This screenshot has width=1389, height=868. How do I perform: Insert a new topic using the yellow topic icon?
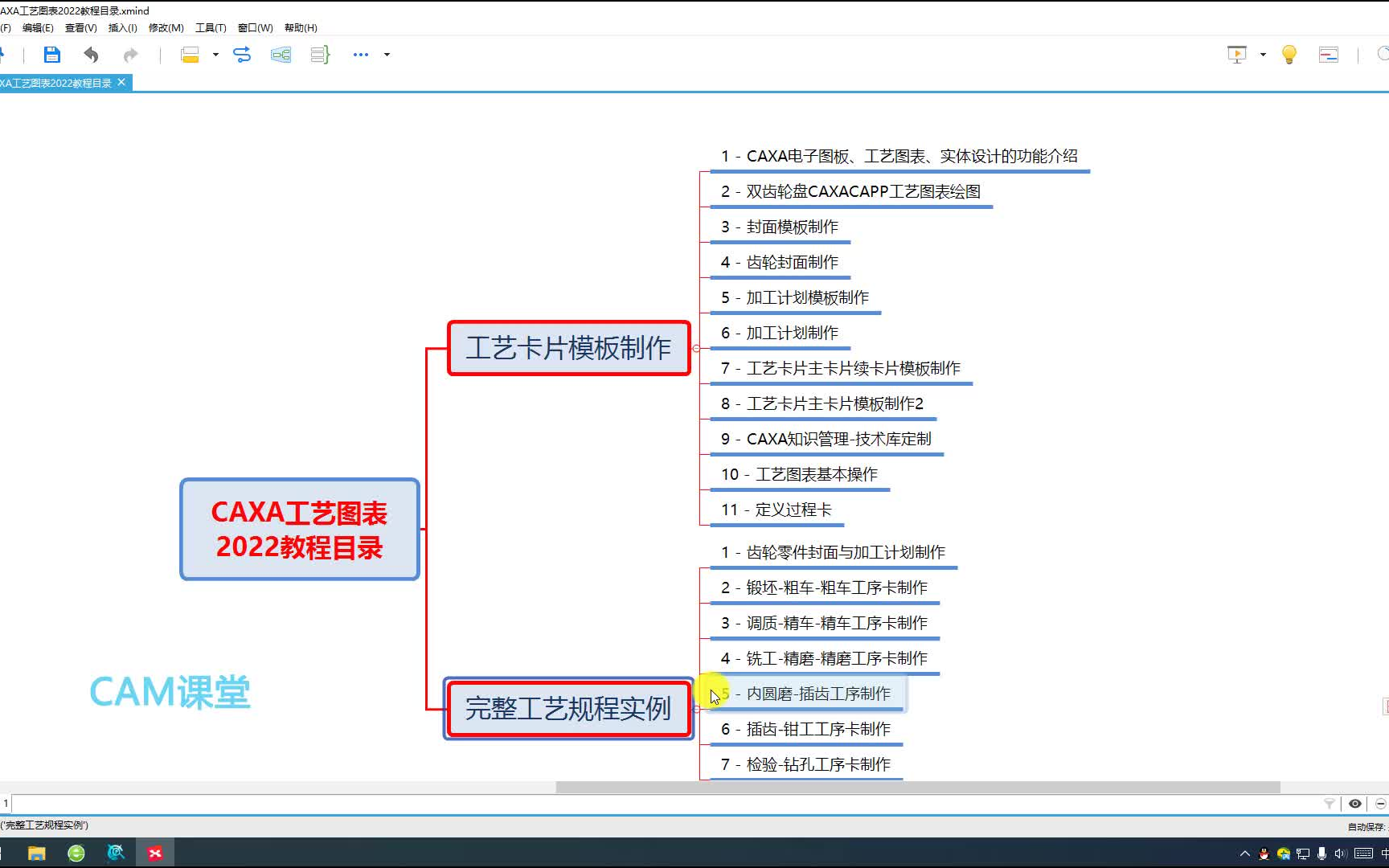190,55
